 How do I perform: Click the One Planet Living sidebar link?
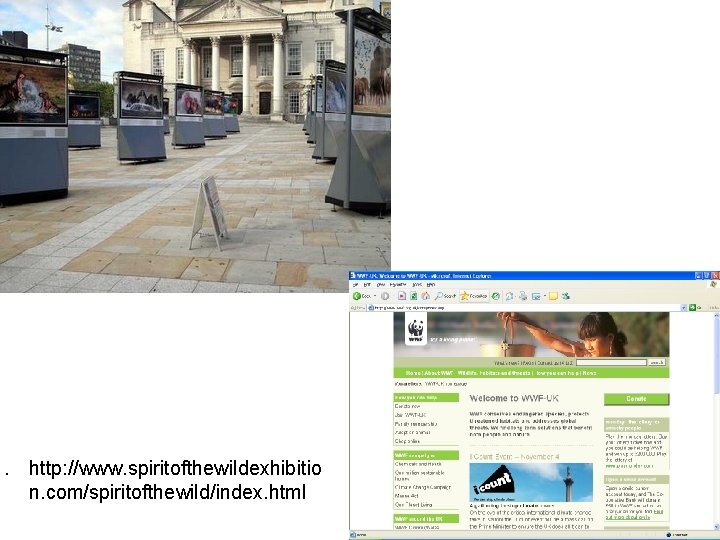tap(414, 505)
